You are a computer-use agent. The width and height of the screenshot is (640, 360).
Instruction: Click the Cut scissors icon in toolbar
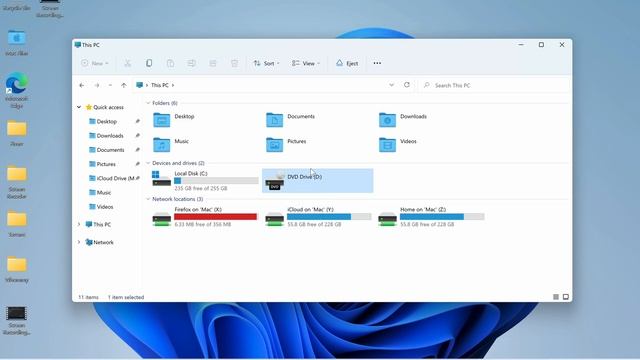(128, 63)
